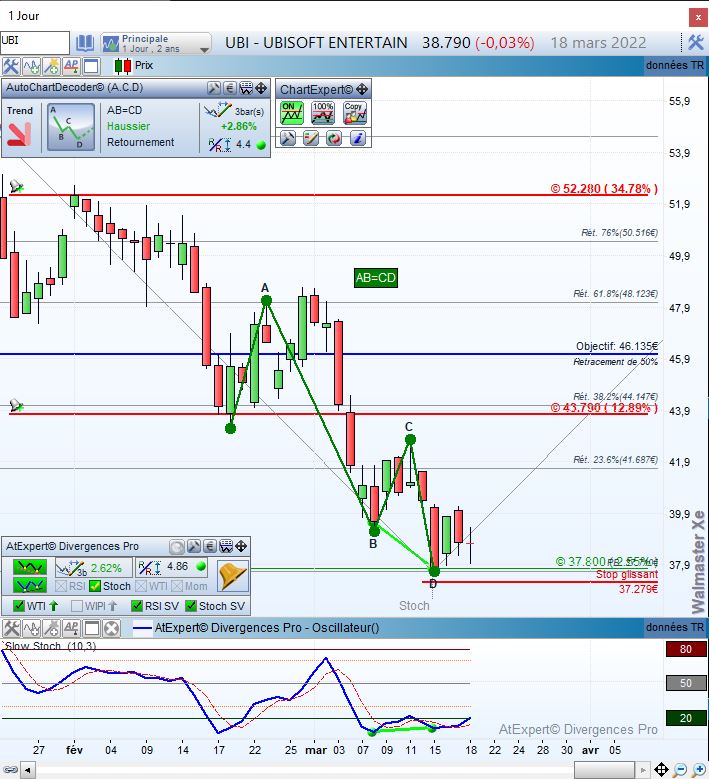Open AutoChartDecoder hammer settings
This screenshot has width=709, height=779.
pos(214,88)
